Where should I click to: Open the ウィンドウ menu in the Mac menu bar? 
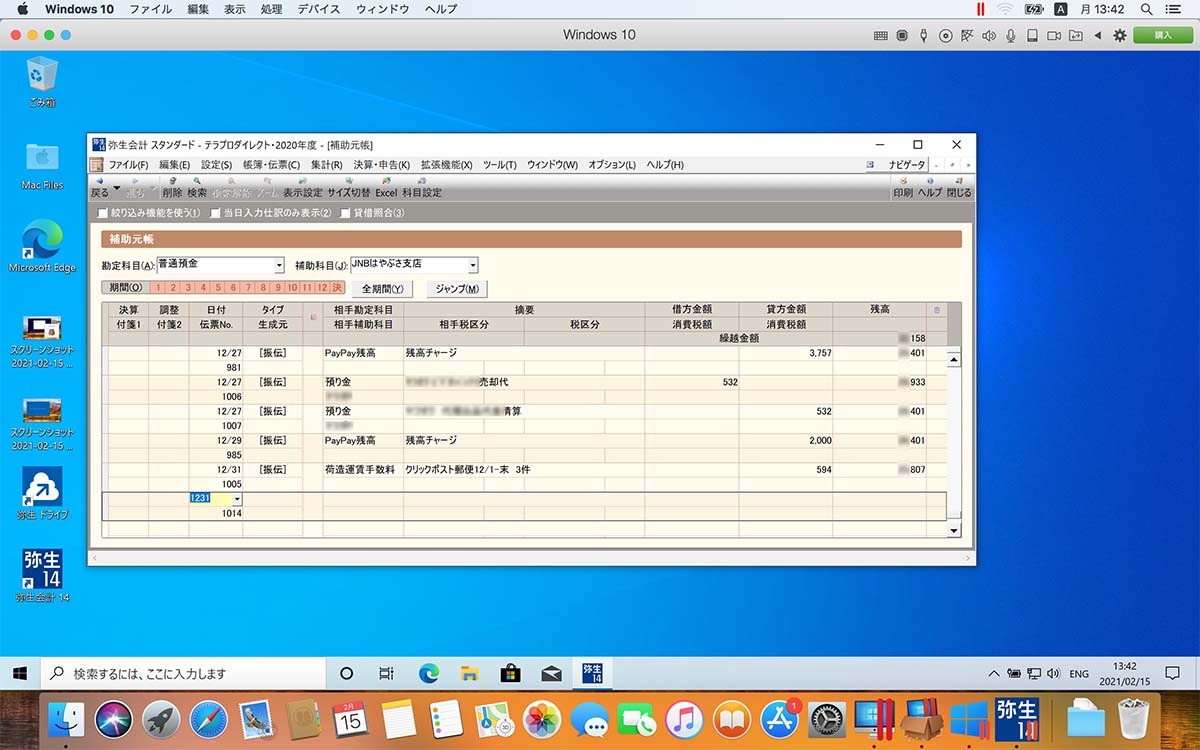(382, 9)
